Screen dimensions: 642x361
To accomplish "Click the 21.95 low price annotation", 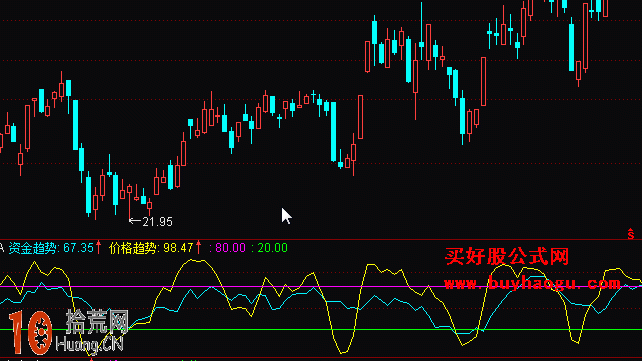I will [x=157, y=222].
